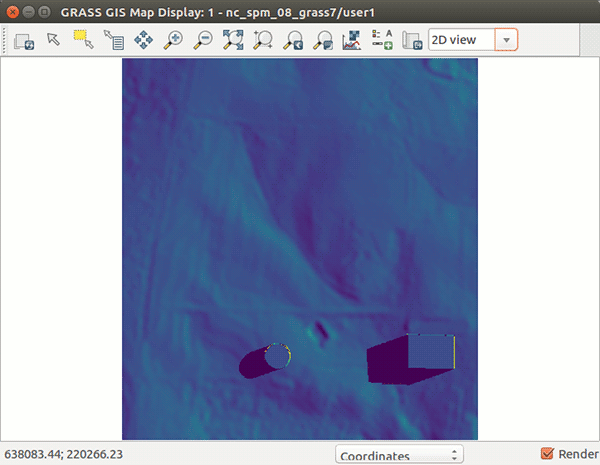The image size is (600, 465).
Task: Open various zoom options menu icon
Action: click(323, 41)
